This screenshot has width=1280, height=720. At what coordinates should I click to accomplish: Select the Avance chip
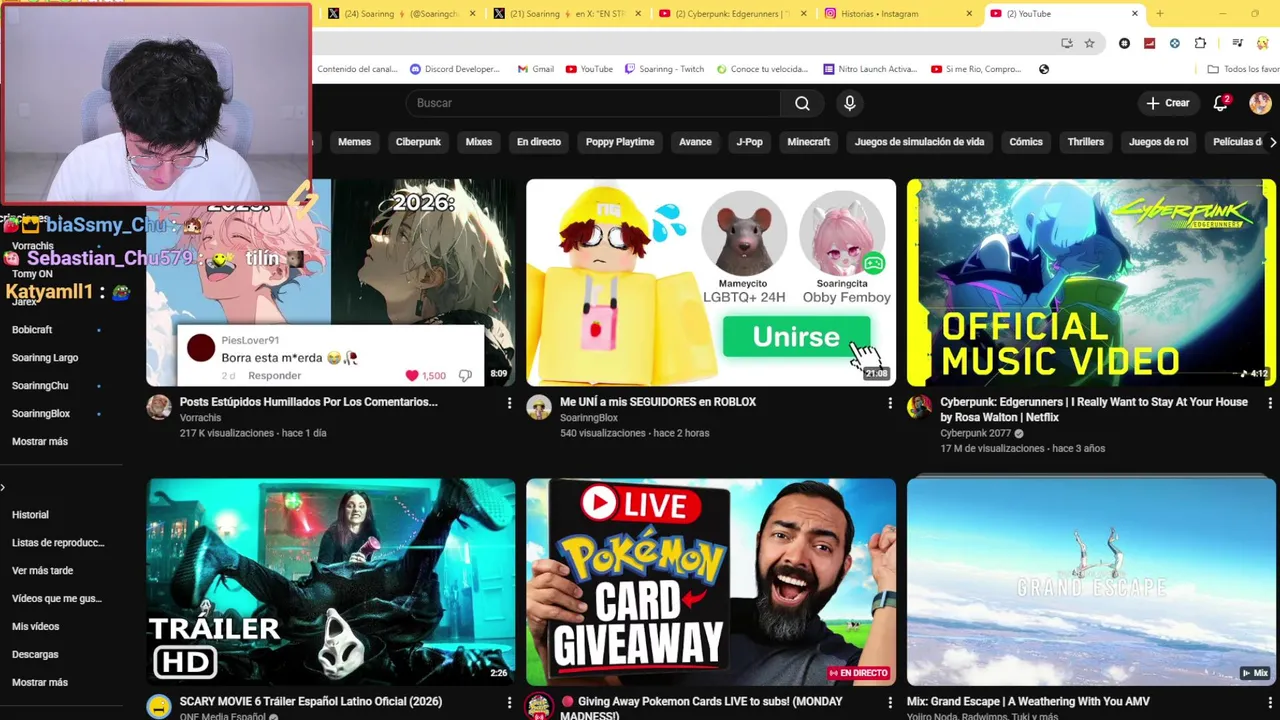pyautogui.click(x=695, y=142)
